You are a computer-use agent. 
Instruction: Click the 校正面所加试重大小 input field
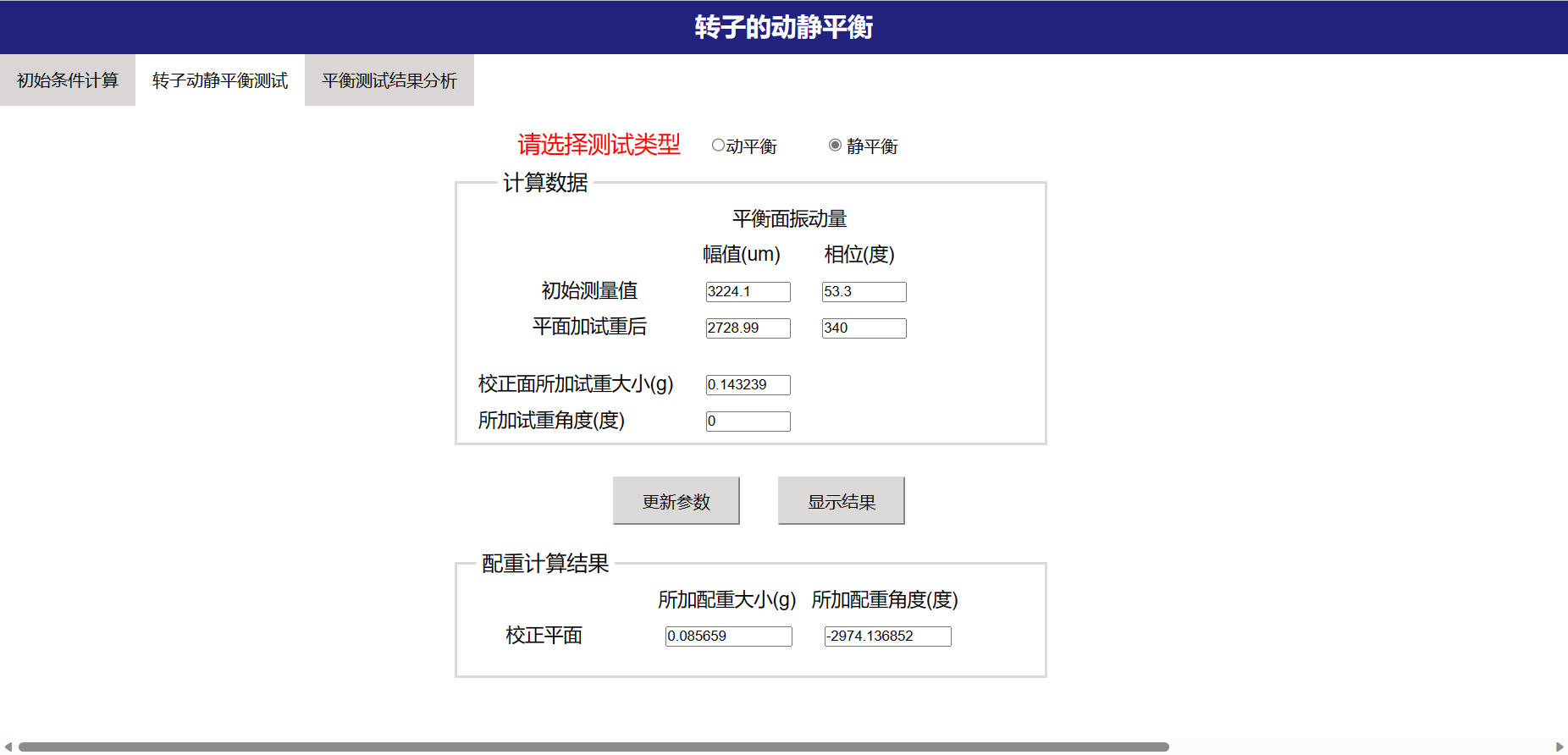(x=748, y=385)
